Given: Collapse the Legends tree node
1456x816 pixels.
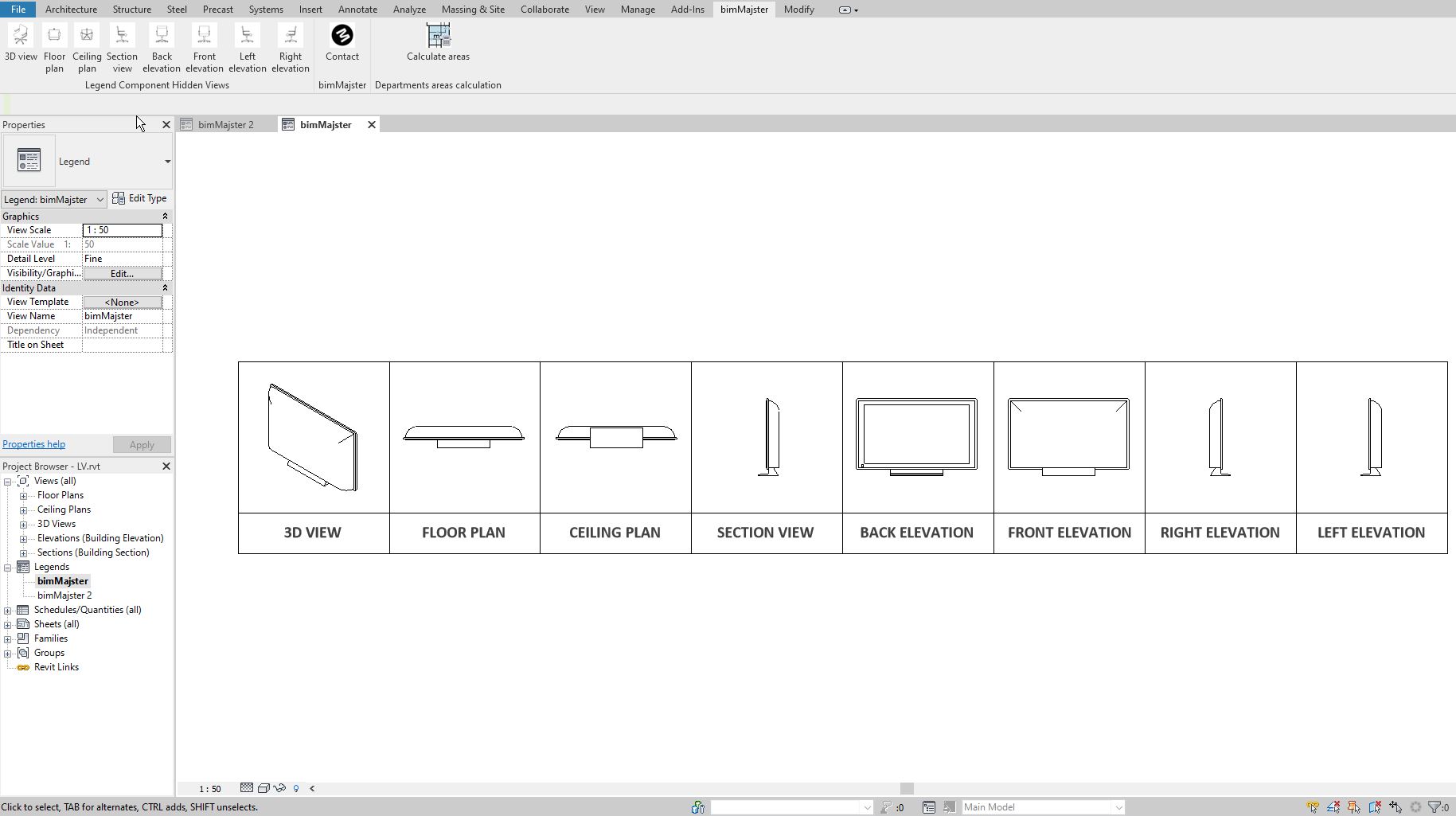Looking at the screenshot, I should [x=8, y=567].
